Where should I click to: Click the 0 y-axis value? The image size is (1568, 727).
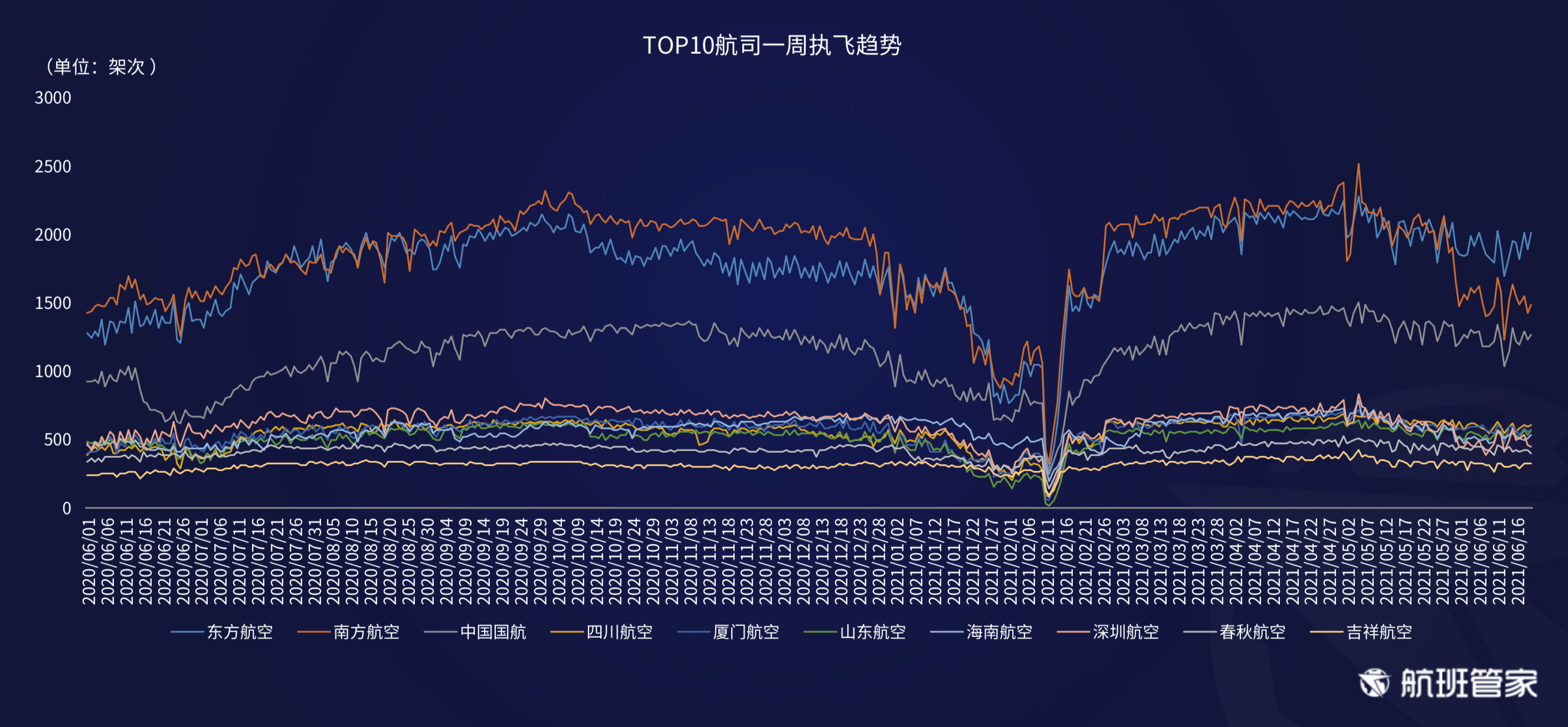tap(67, 508)
